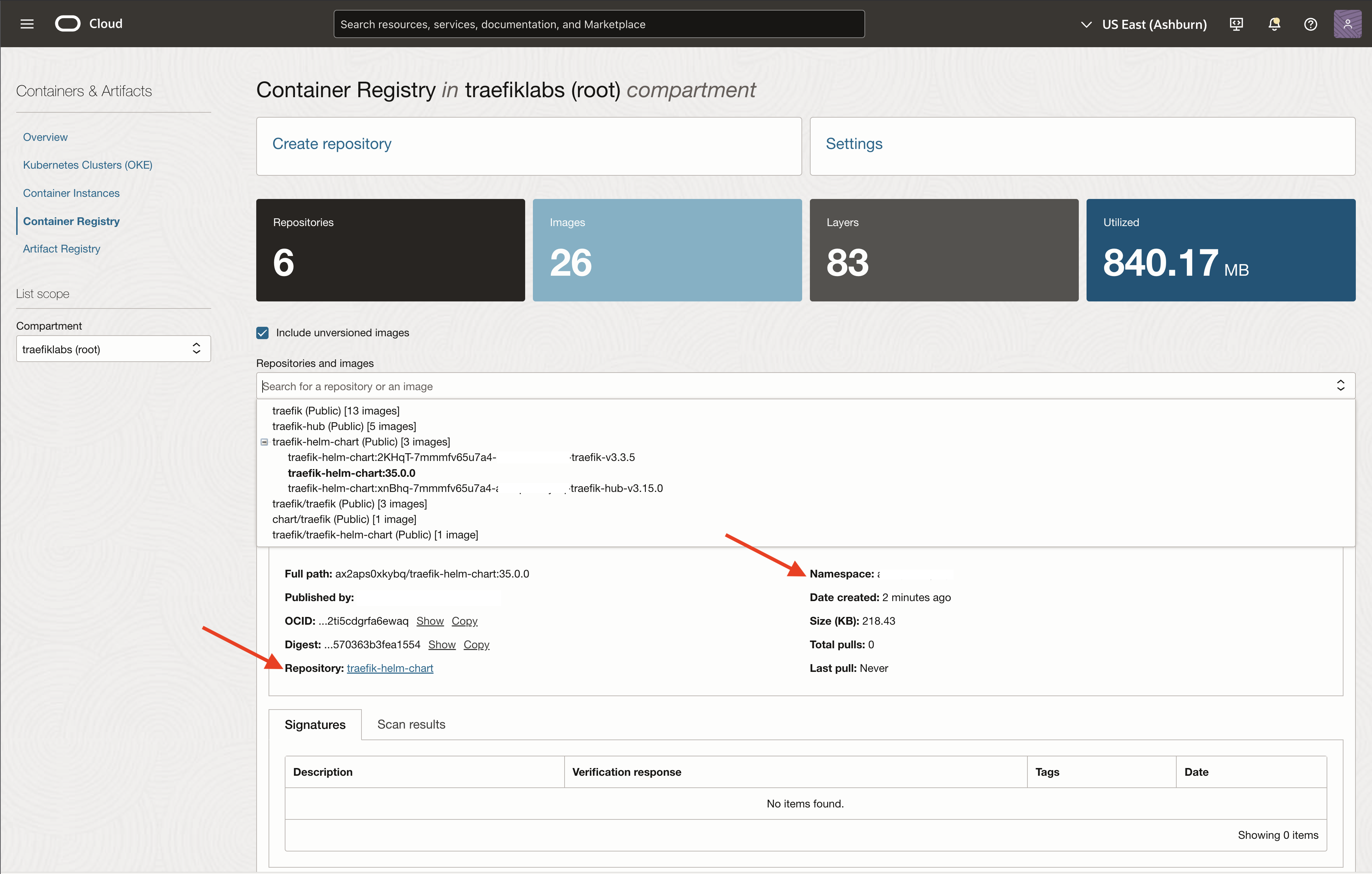Click the Create repository button
The height and width of the screenshot is (874, 1372).
coord(332,144)
